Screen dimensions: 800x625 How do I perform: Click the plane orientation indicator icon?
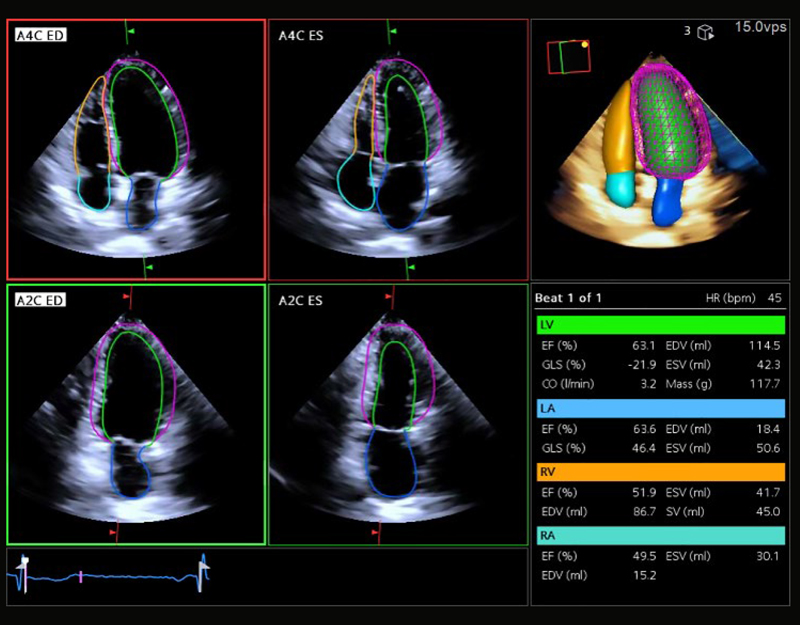(566, 56)
